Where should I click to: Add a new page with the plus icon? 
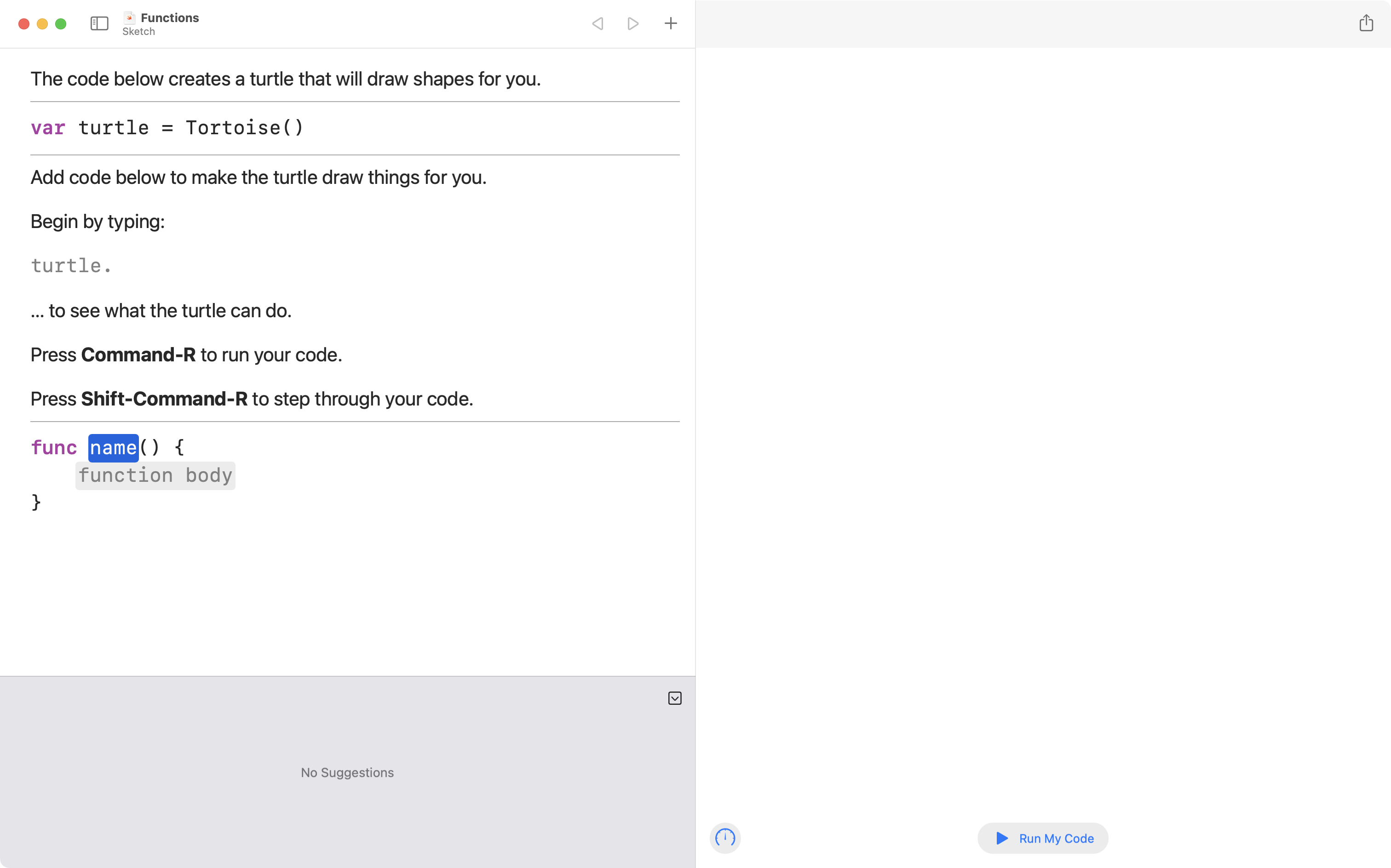pos(670,23)
